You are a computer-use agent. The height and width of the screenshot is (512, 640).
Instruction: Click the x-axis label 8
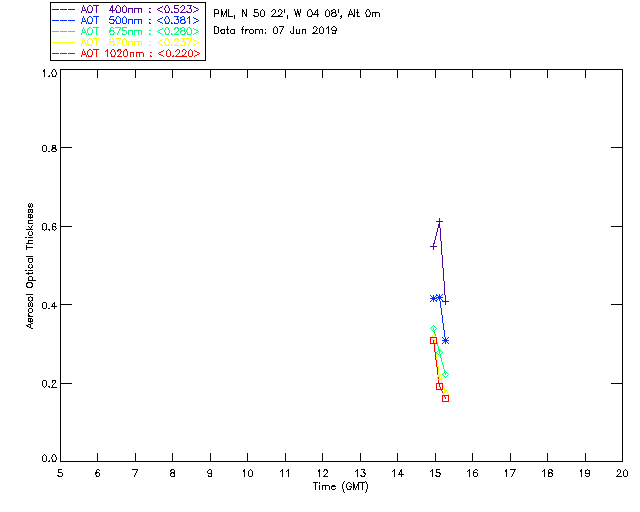173,473
